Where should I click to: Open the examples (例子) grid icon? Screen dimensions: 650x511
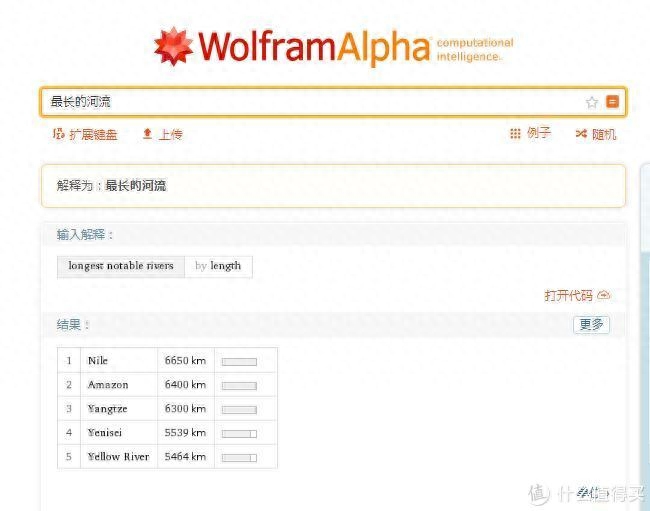point(515,133)
